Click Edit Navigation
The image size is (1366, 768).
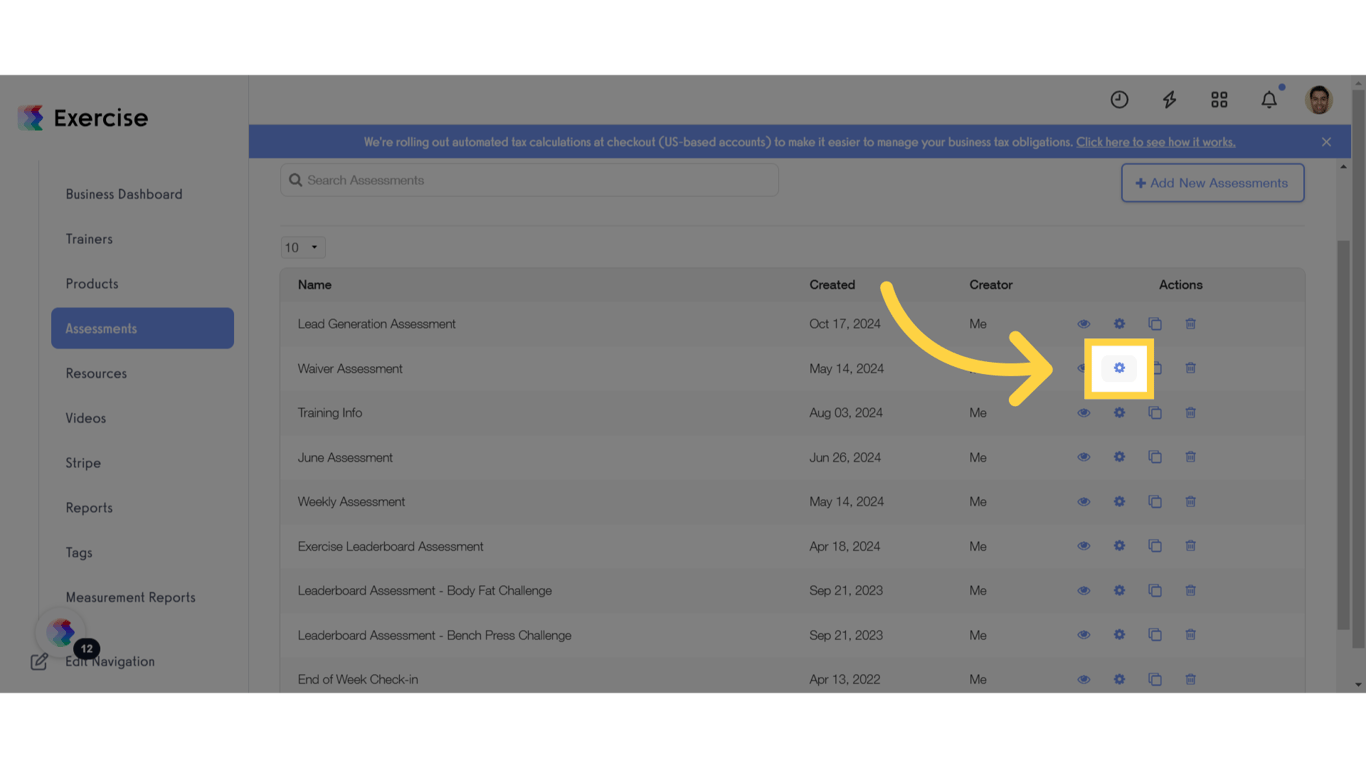coord(93,661)
